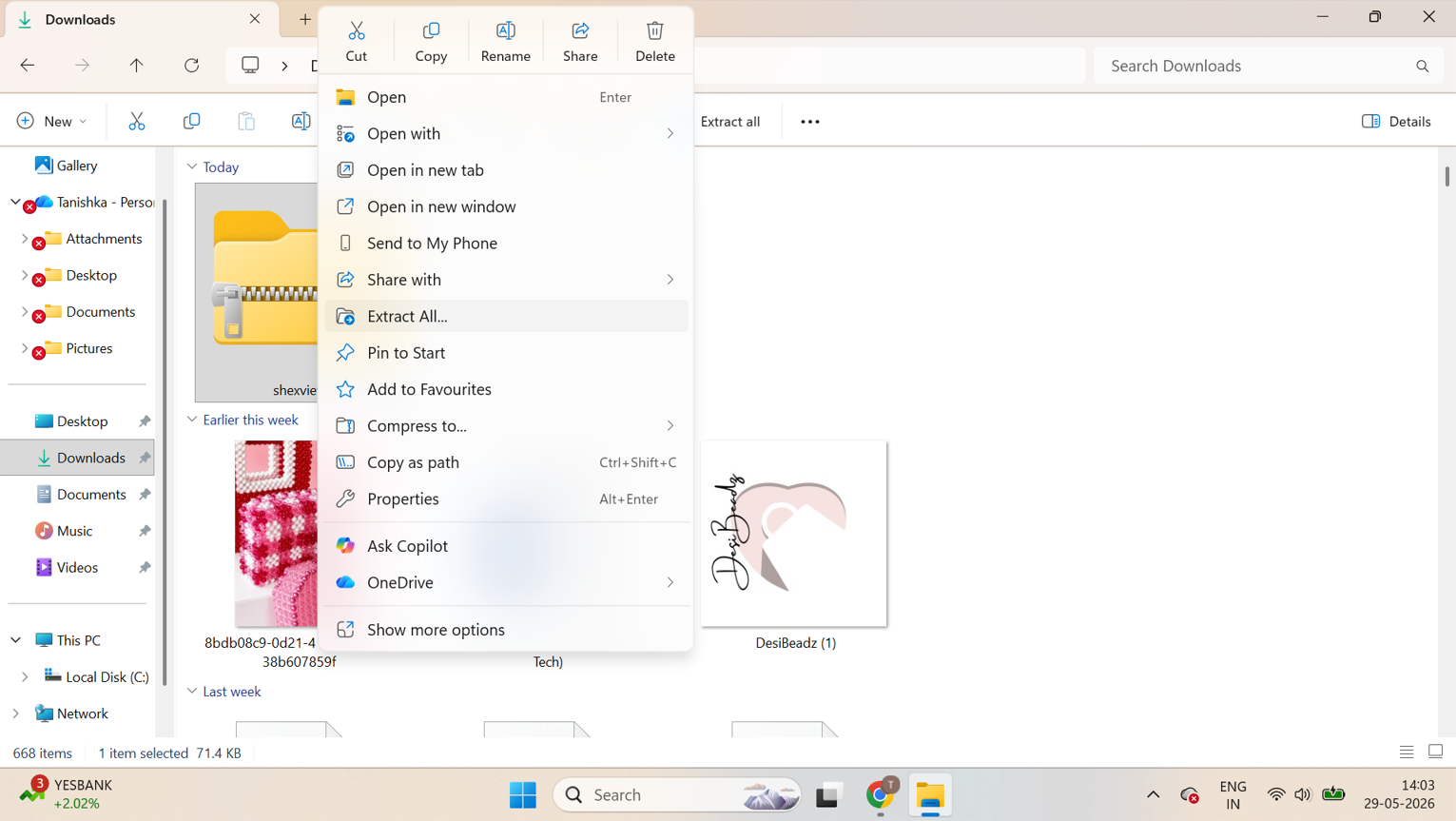Expand the Pictures folder node
Image resolution: width=1456 pixels, height=821 pixels.
pos(24,348)
